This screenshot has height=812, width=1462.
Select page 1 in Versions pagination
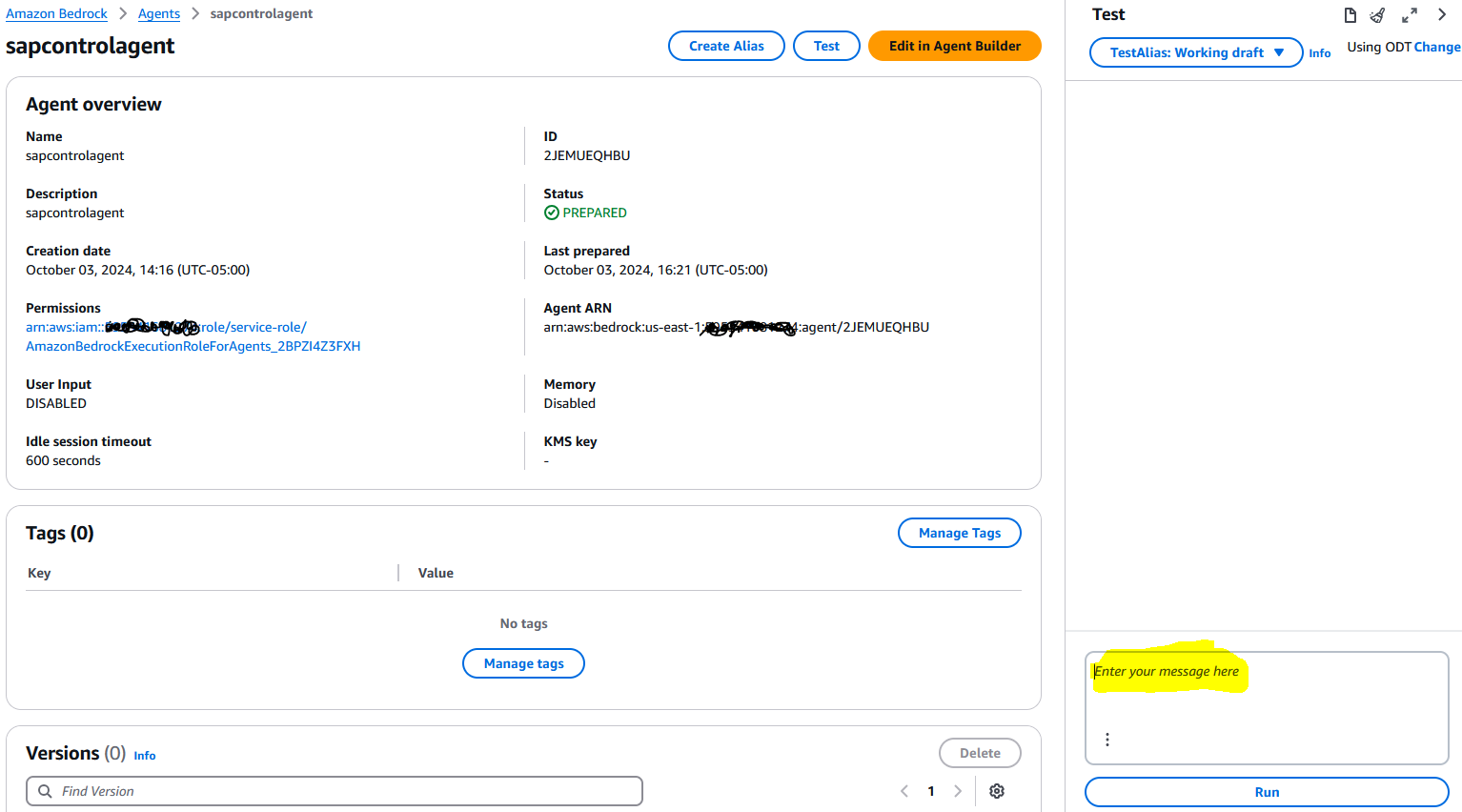click(x=931, y=791)
